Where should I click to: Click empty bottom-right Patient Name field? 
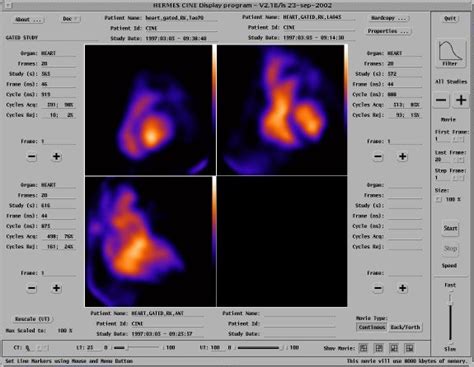click(x=299, y=313)
